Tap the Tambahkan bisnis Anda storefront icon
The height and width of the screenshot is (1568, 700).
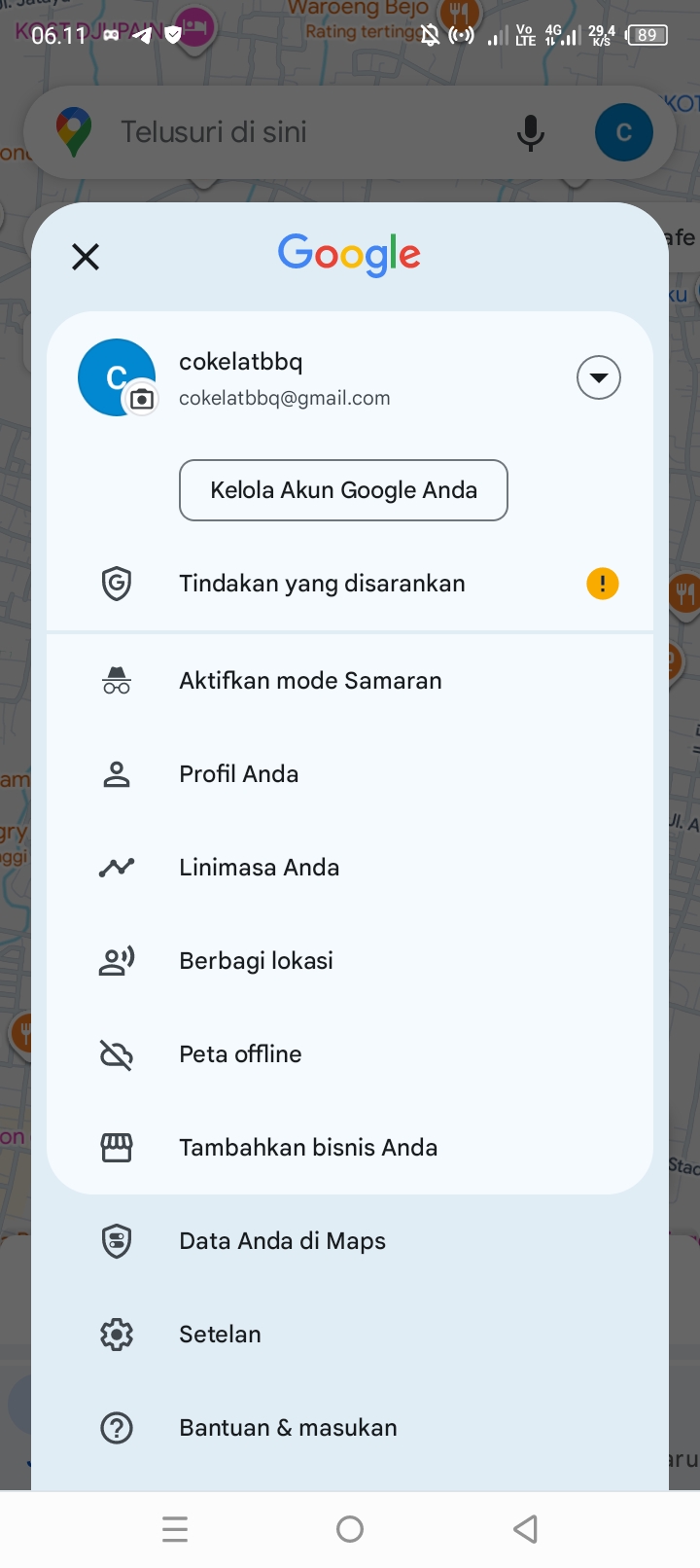click(x=117, y=1148)
